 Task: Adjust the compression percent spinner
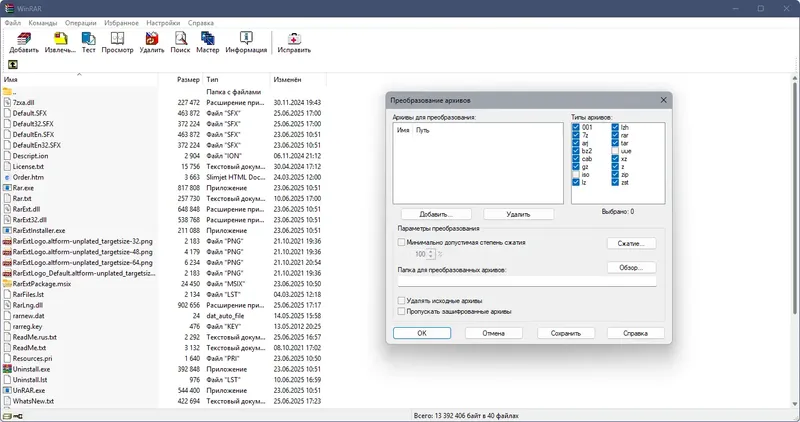tap(431, 254)
